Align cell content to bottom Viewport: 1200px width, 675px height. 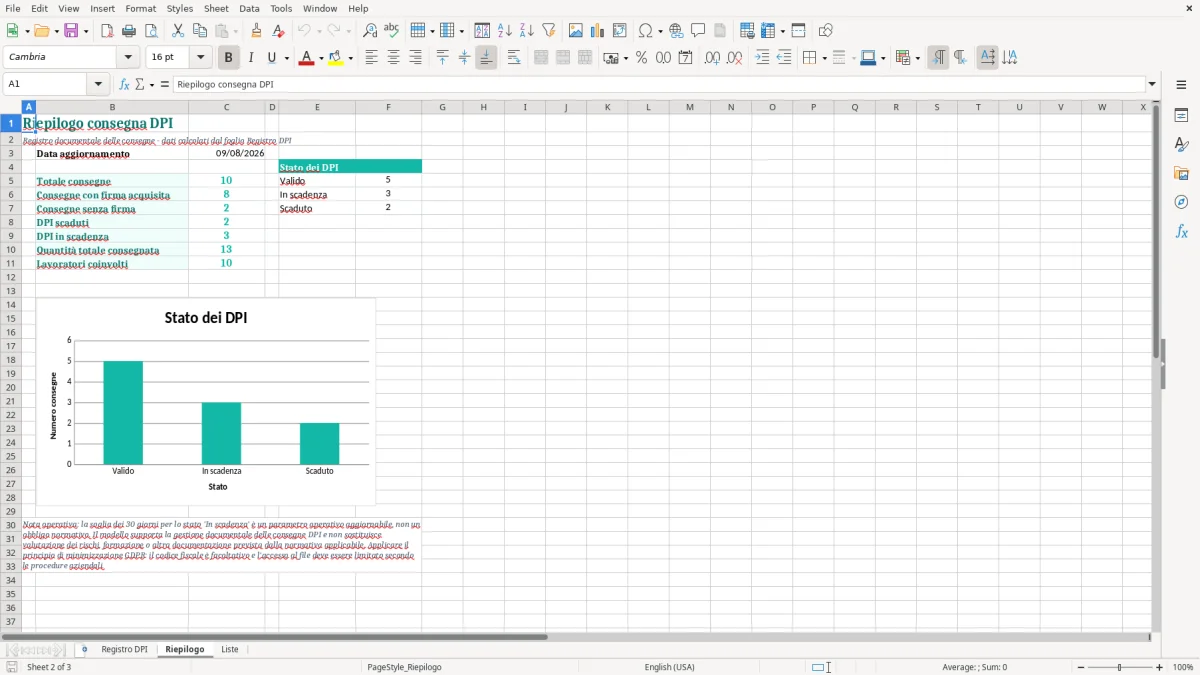coord(486,58)
